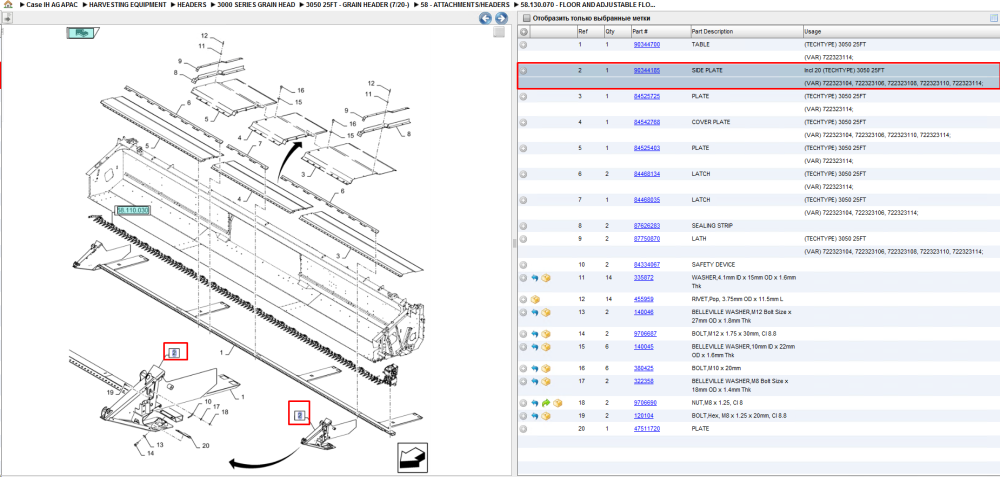
Task: Expand the RIVET row plus button
Action: pos(524,299)
